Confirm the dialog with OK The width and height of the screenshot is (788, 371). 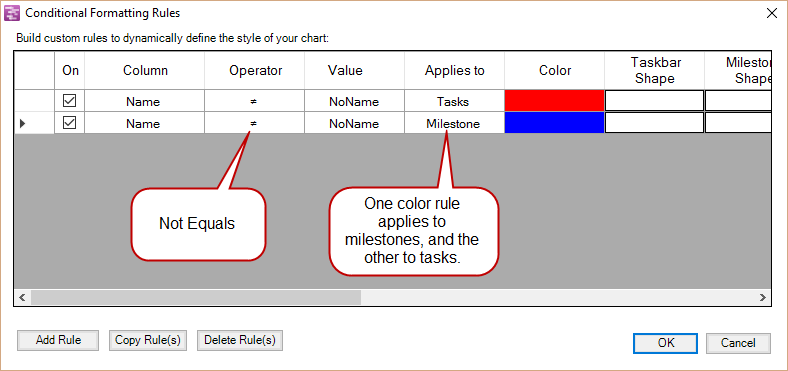(x=665, y=343)
